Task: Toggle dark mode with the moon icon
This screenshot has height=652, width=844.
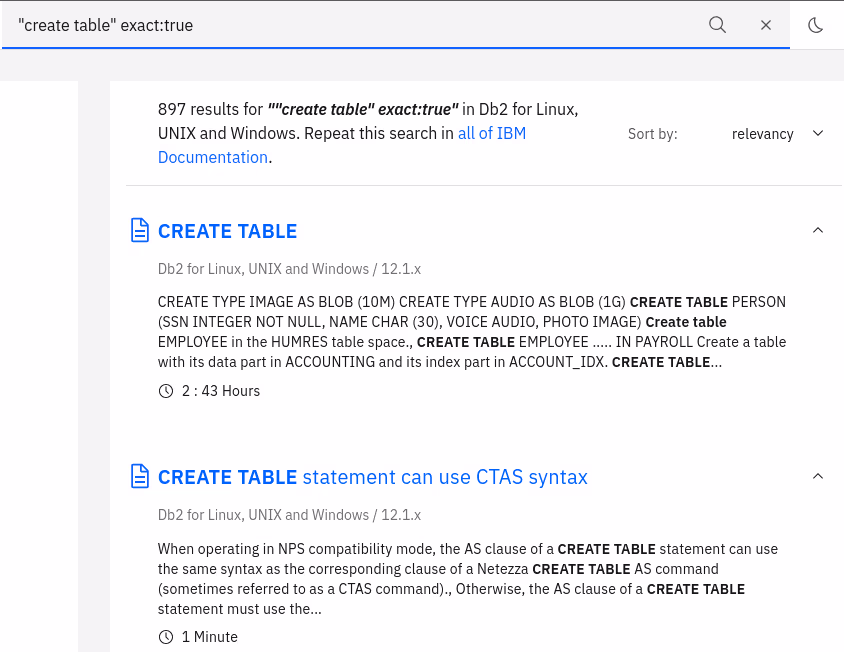Action: click(x=815, y=25)
